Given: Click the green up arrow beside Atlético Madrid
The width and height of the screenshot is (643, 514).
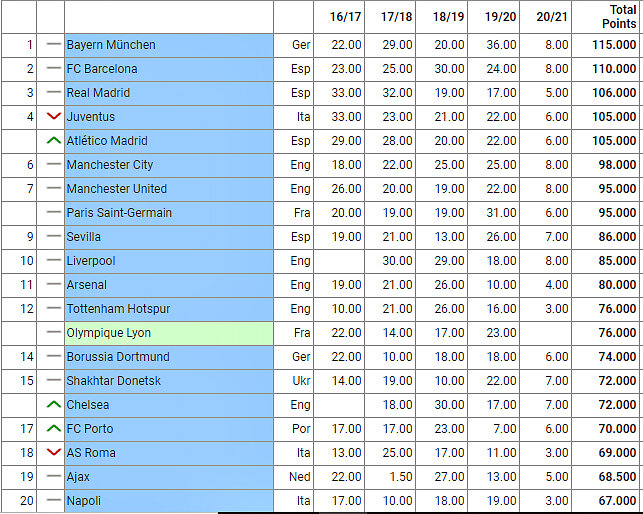Looking at the screenshot, I should pos(54,140).
